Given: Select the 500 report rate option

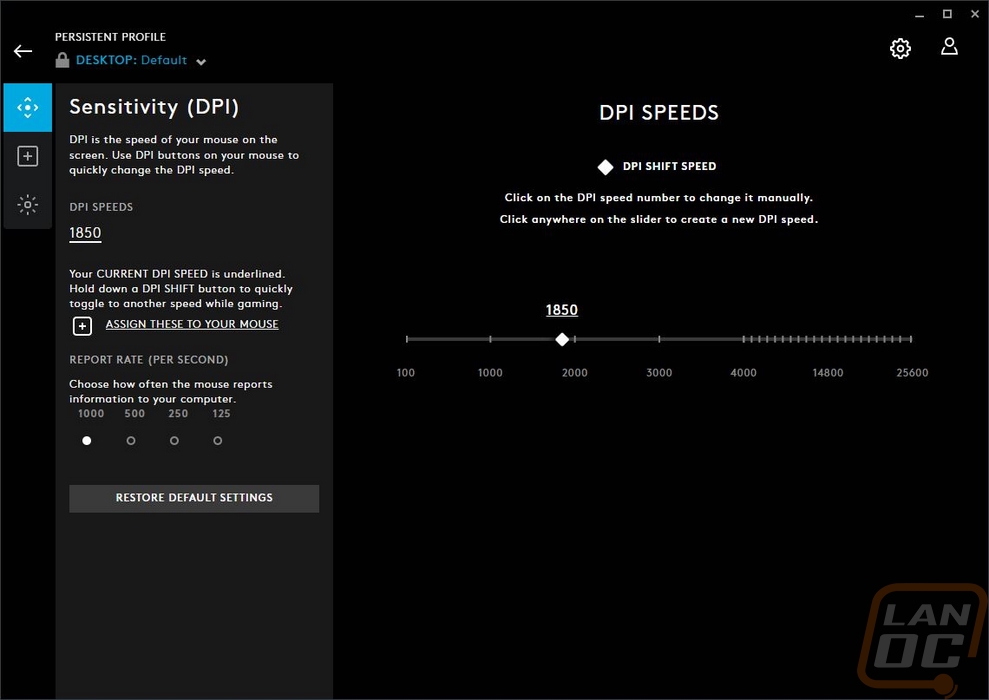Looking at the screenshot, I should [x=131, y=440].
